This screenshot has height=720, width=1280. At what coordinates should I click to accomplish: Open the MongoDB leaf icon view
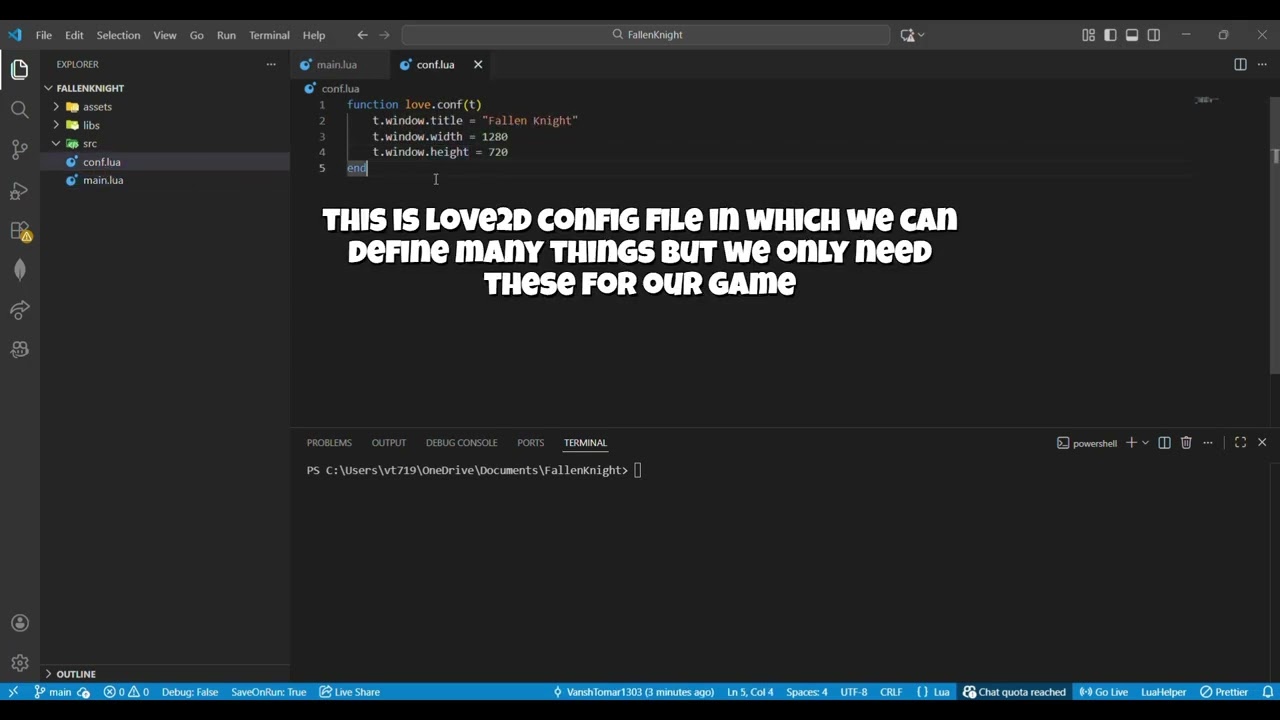pos(20,270)
